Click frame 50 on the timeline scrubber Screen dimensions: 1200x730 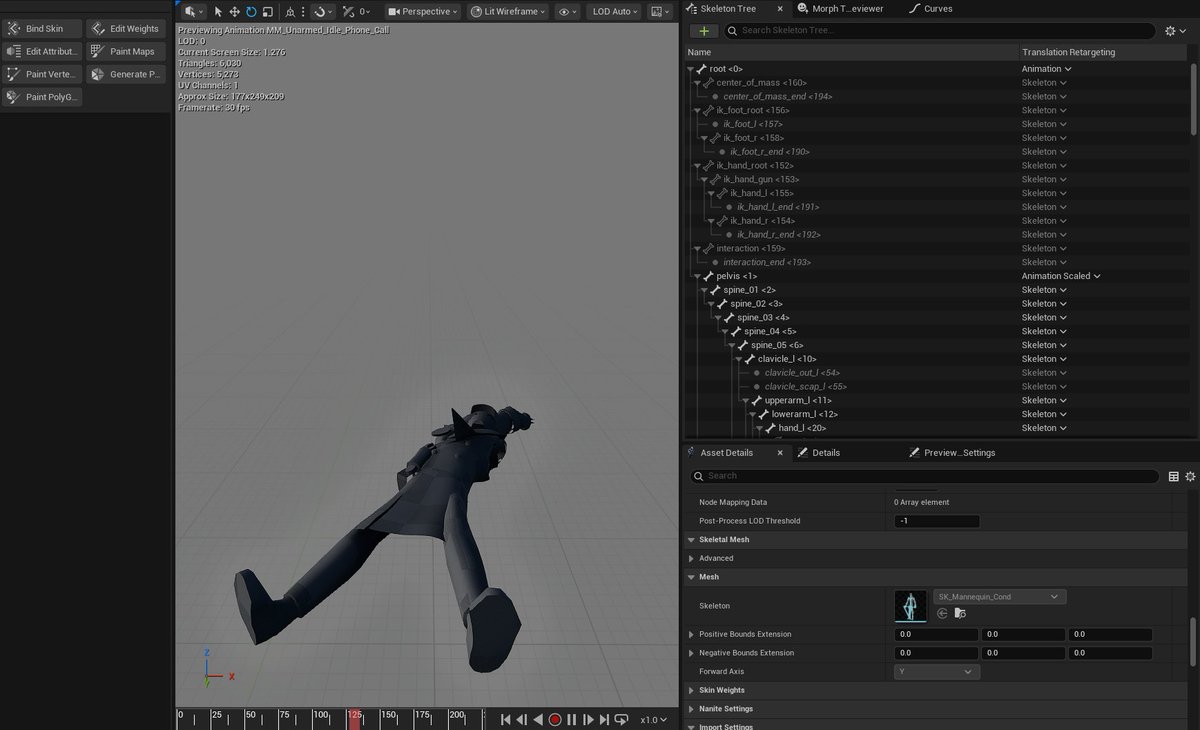point(251,716)
